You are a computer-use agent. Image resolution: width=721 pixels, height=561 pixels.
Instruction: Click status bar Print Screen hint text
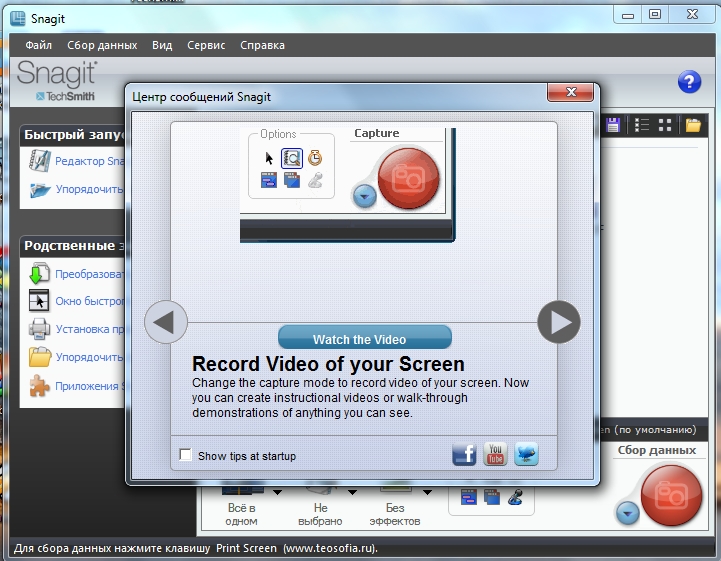[195, 548]
